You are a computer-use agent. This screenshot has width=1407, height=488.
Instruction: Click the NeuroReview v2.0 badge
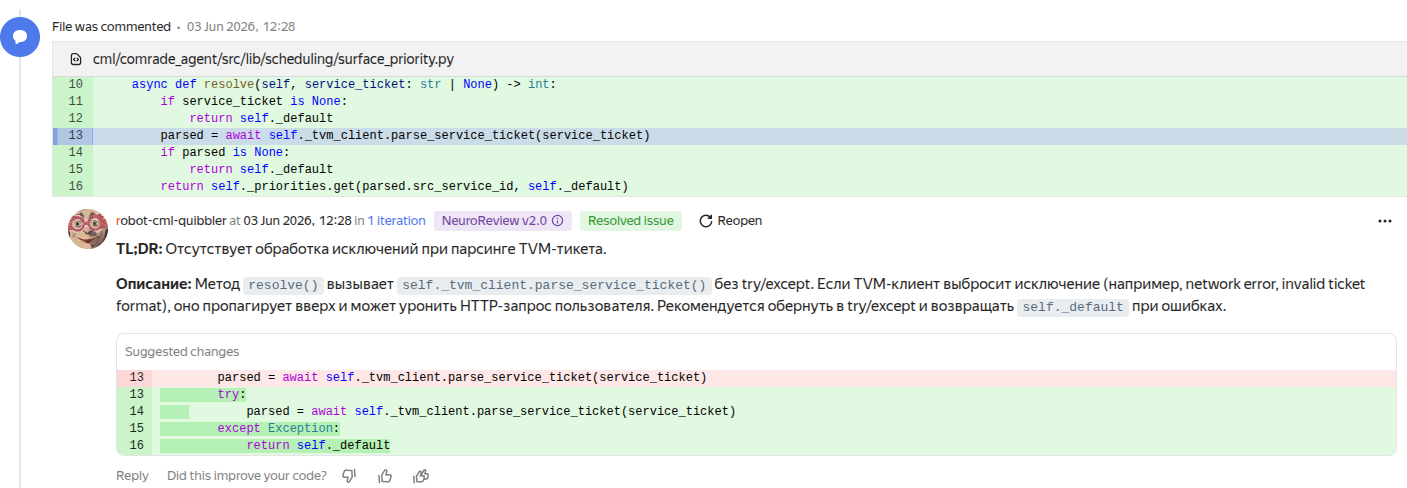[x=503, y=221]
